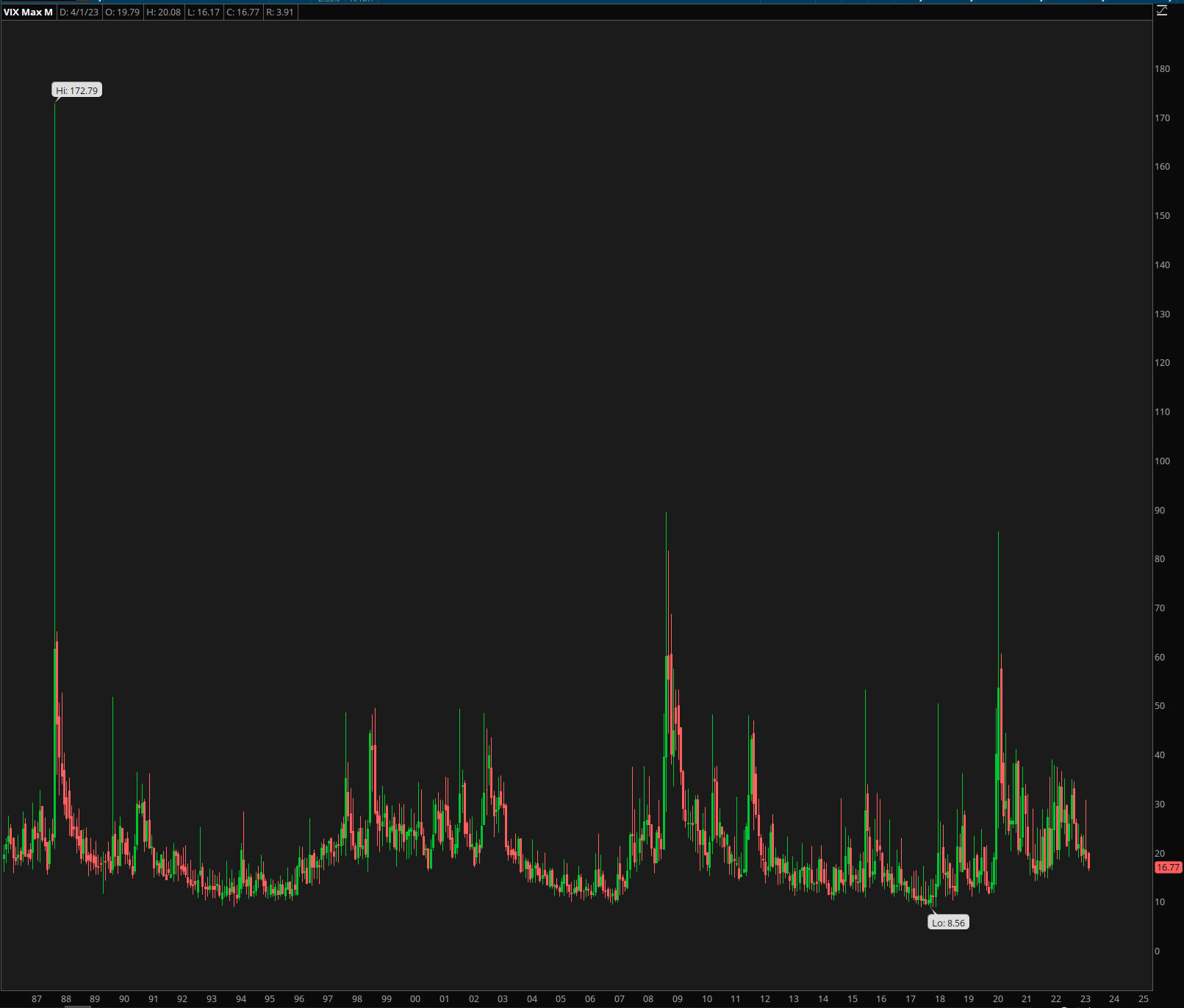
Task: Select the 18 year label on time axis
Action: (940, 999)
